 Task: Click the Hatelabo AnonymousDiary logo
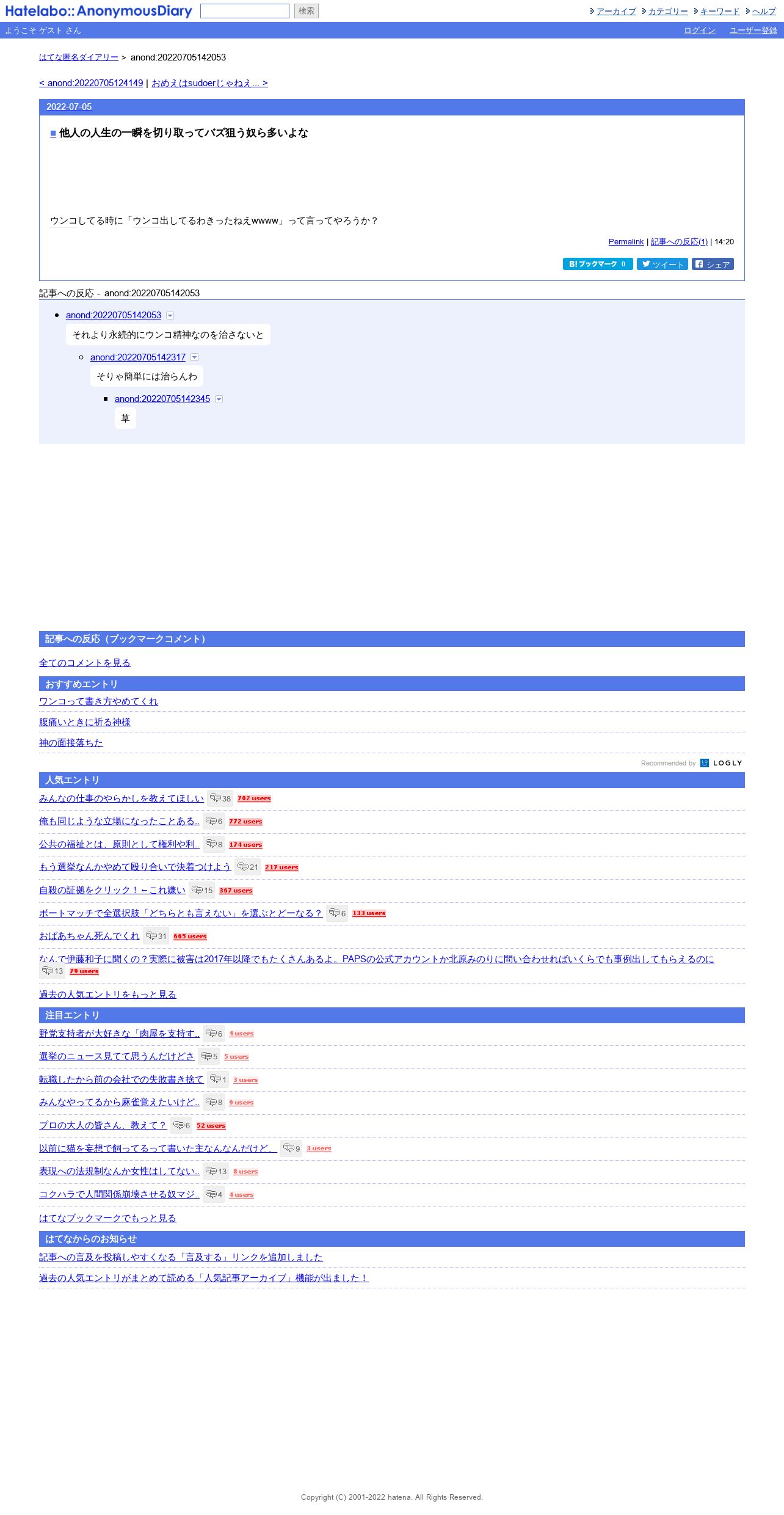tap(98, 11)
